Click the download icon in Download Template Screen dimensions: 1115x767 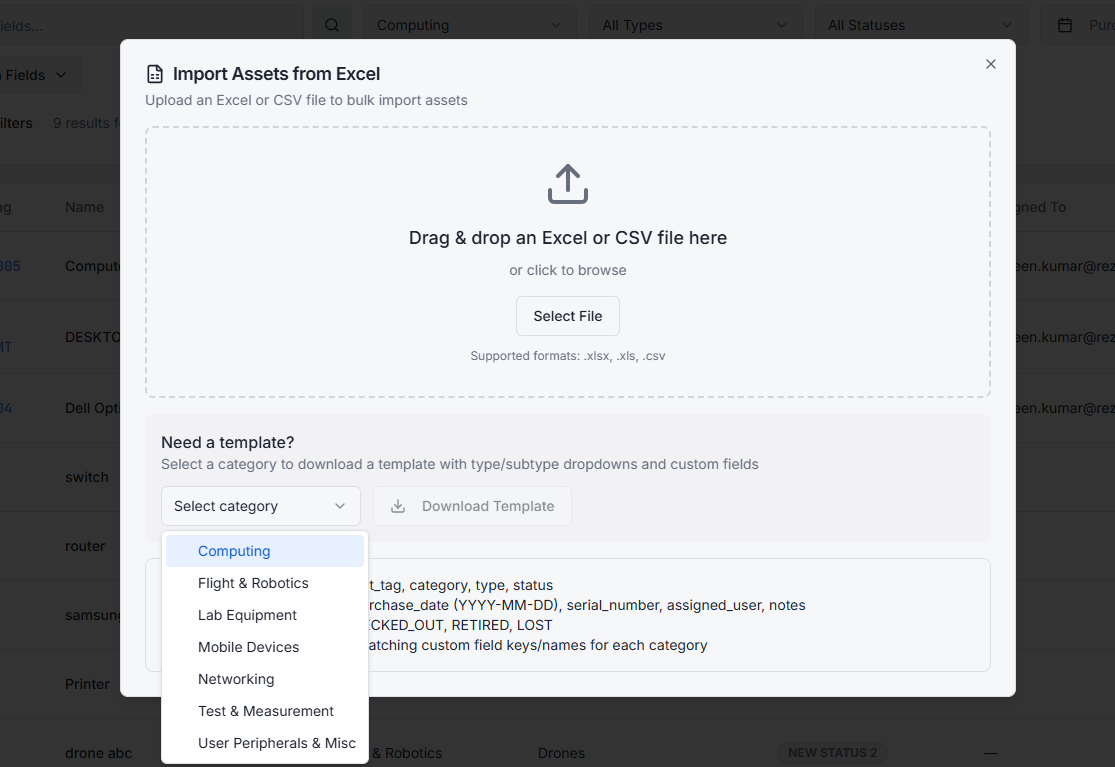point(398,506)
